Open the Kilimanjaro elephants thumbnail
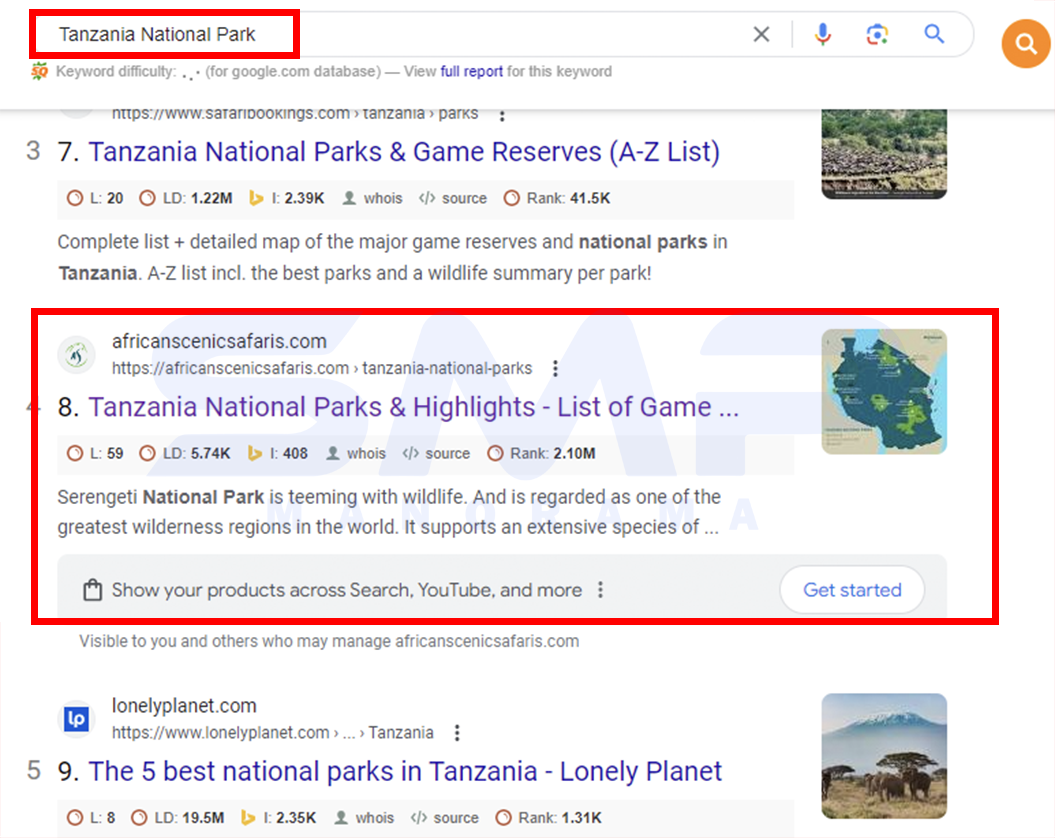Viewport: 1055px width, 838px height. click(884, 756)
